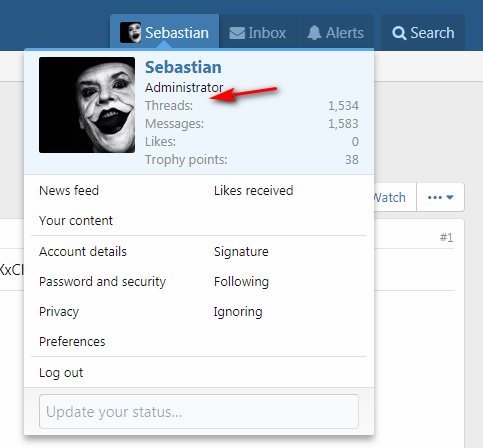View the Ignoring list
Image resolution: width=483 pixels, height=448 pixels.
pyautogui.click(x=238, y=312)
